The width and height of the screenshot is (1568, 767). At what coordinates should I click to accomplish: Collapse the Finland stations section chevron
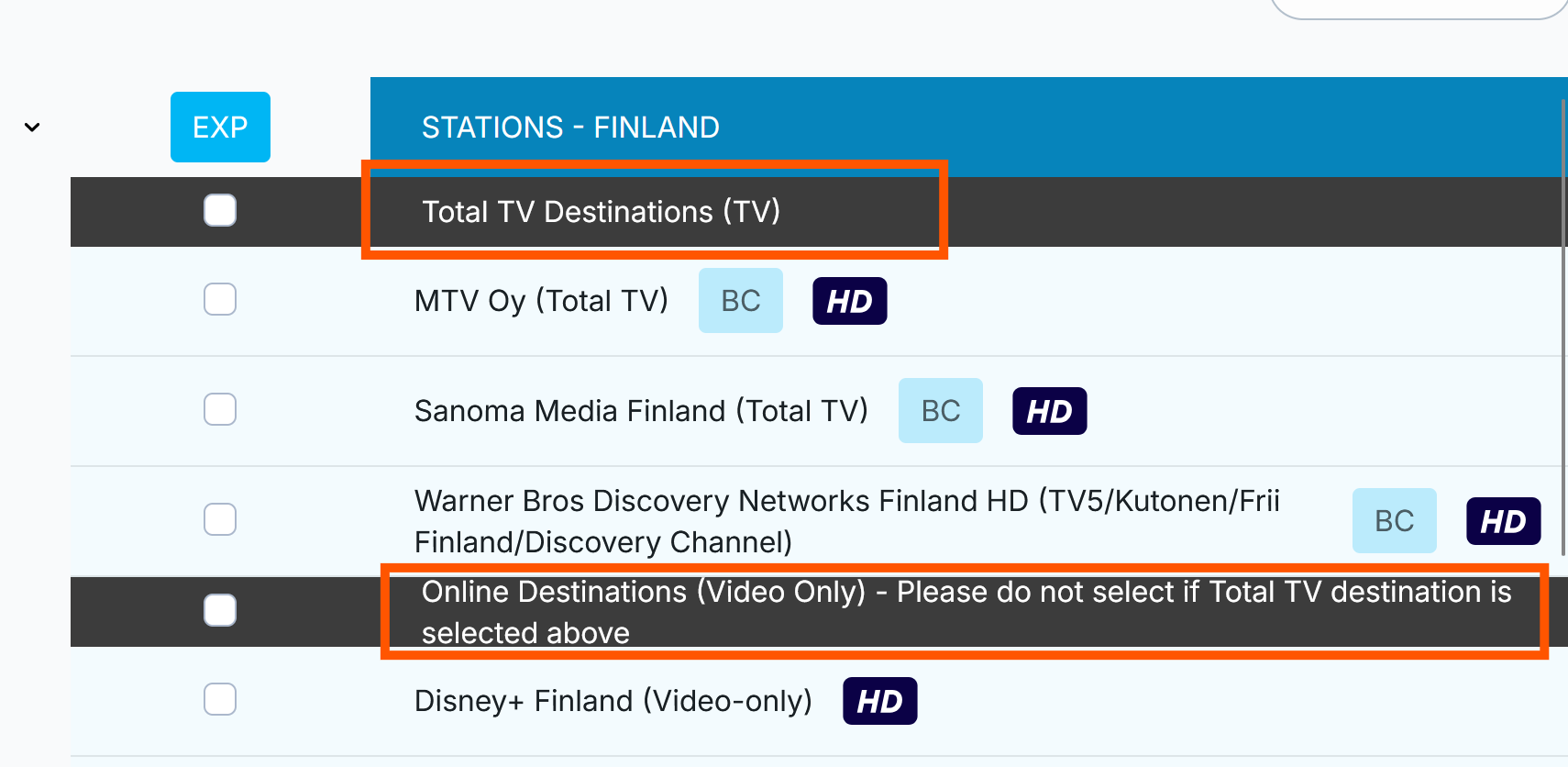pos(32,128)
